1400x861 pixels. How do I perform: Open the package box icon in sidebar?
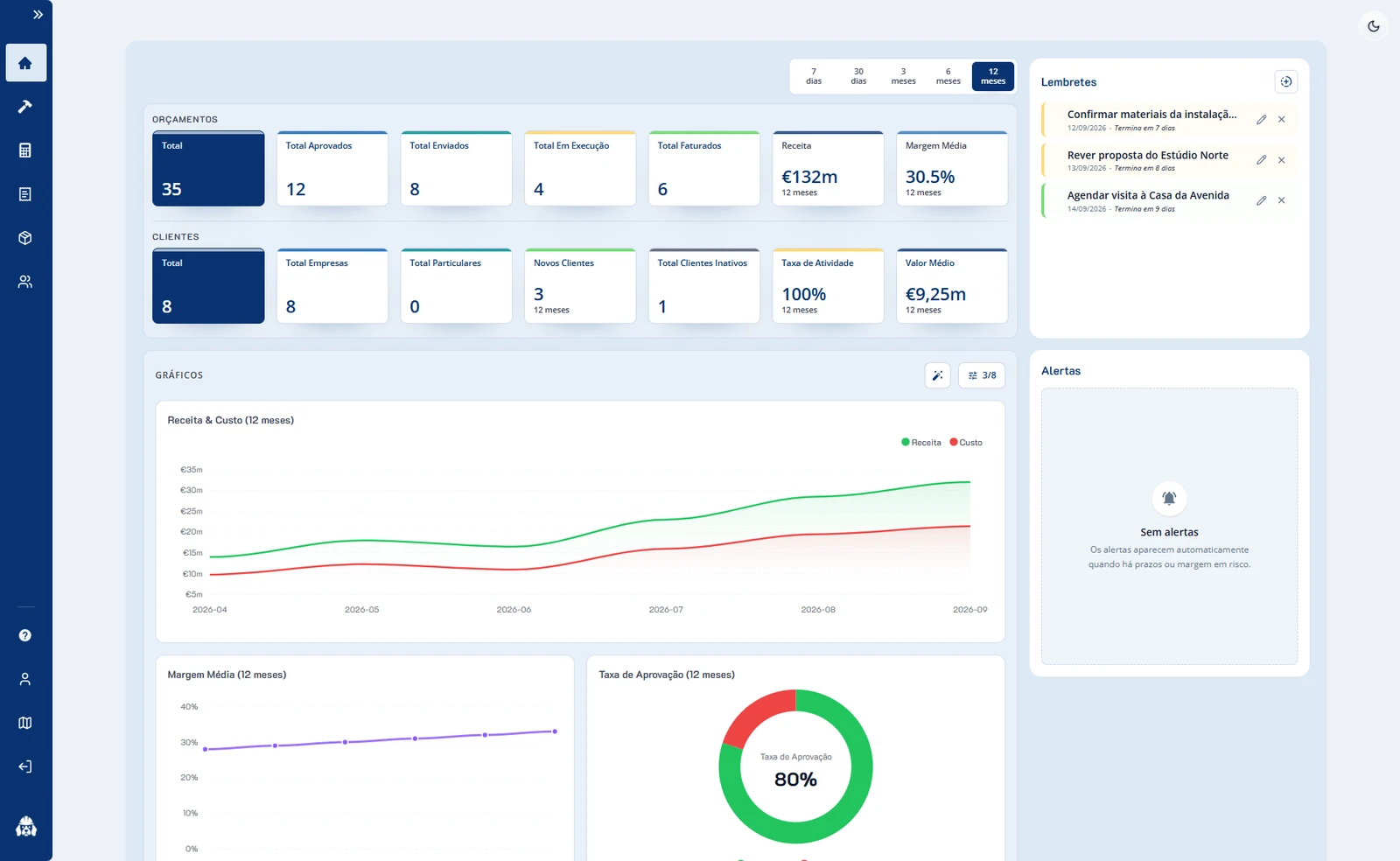(x=25, y=238)
